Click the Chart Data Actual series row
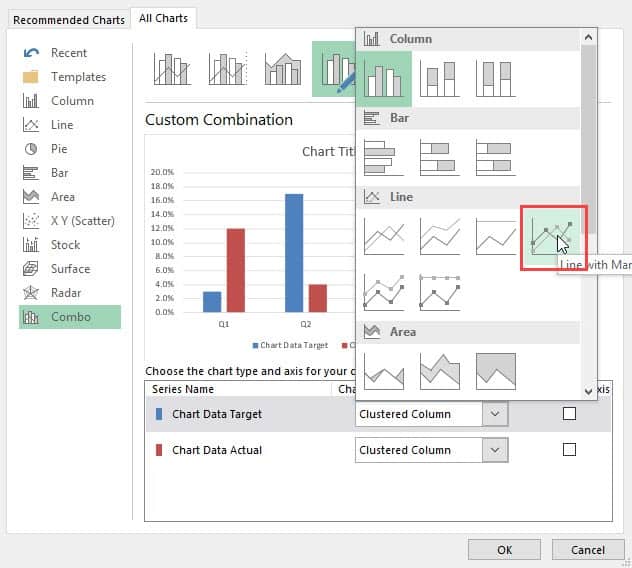Screen dimensions: 632x568 pyautogui.click(x=378, y=450)
